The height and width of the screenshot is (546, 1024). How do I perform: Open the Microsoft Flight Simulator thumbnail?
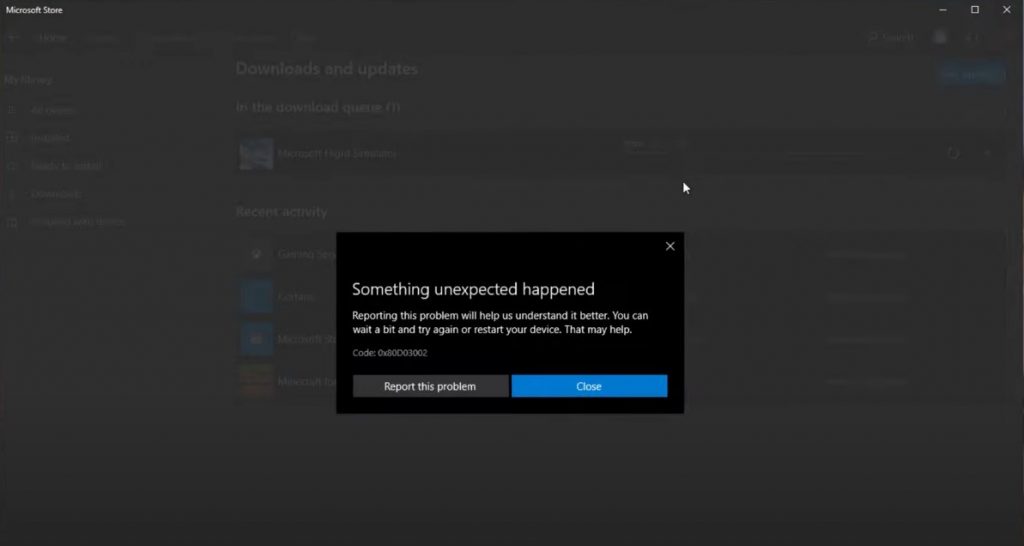[x=256, y=154]
